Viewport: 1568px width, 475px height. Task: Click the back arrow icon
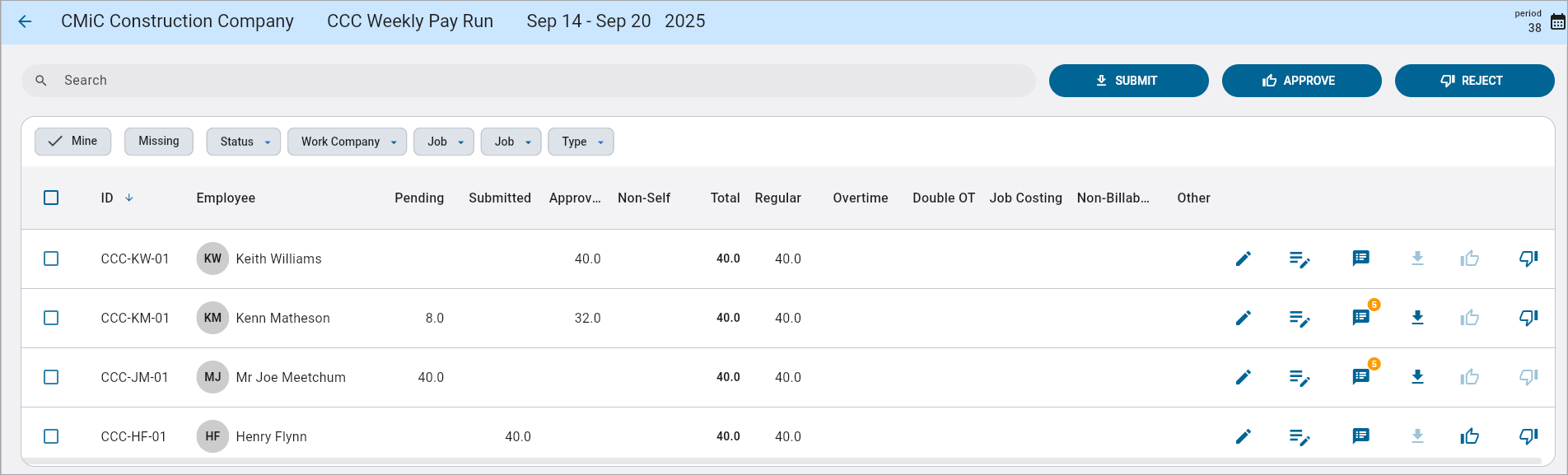[x=25, y=22]
